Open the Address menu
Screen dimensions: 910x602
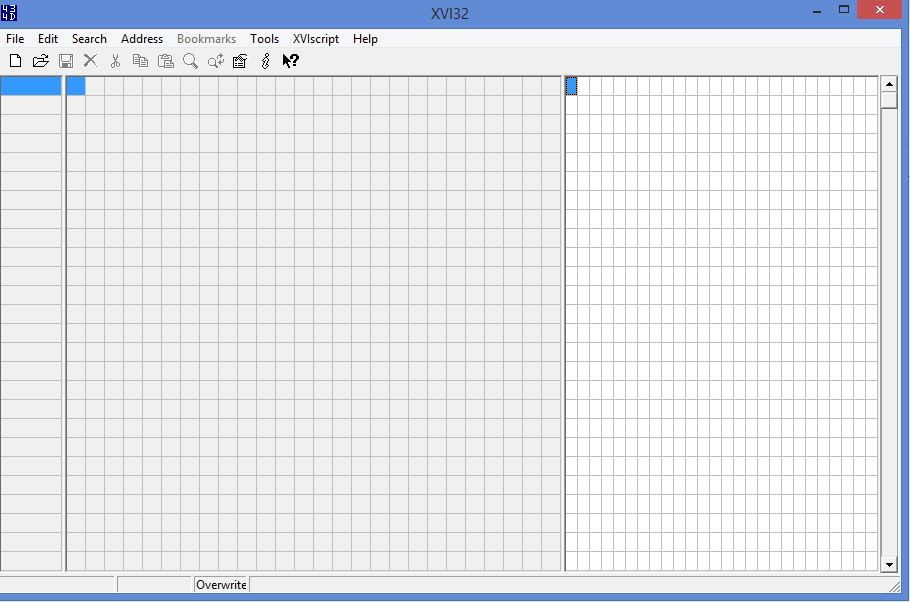pos(142,39)
